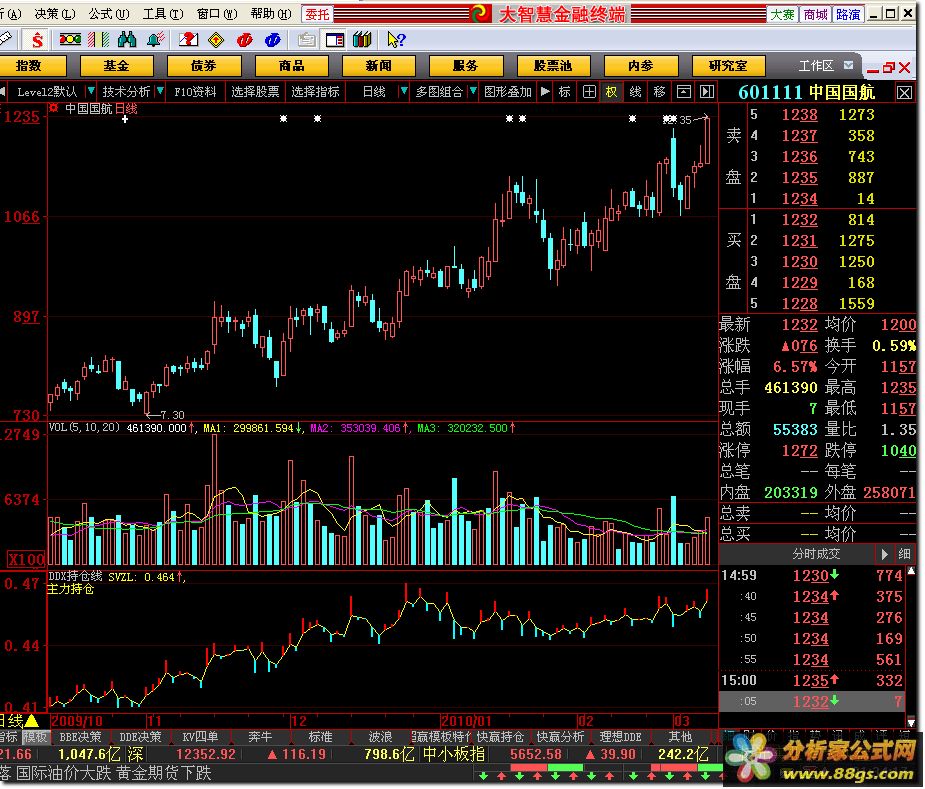This screenshot has height=789, width=925.
Task: Toggle the X100 volume scale label
Action: coord(25,558)
